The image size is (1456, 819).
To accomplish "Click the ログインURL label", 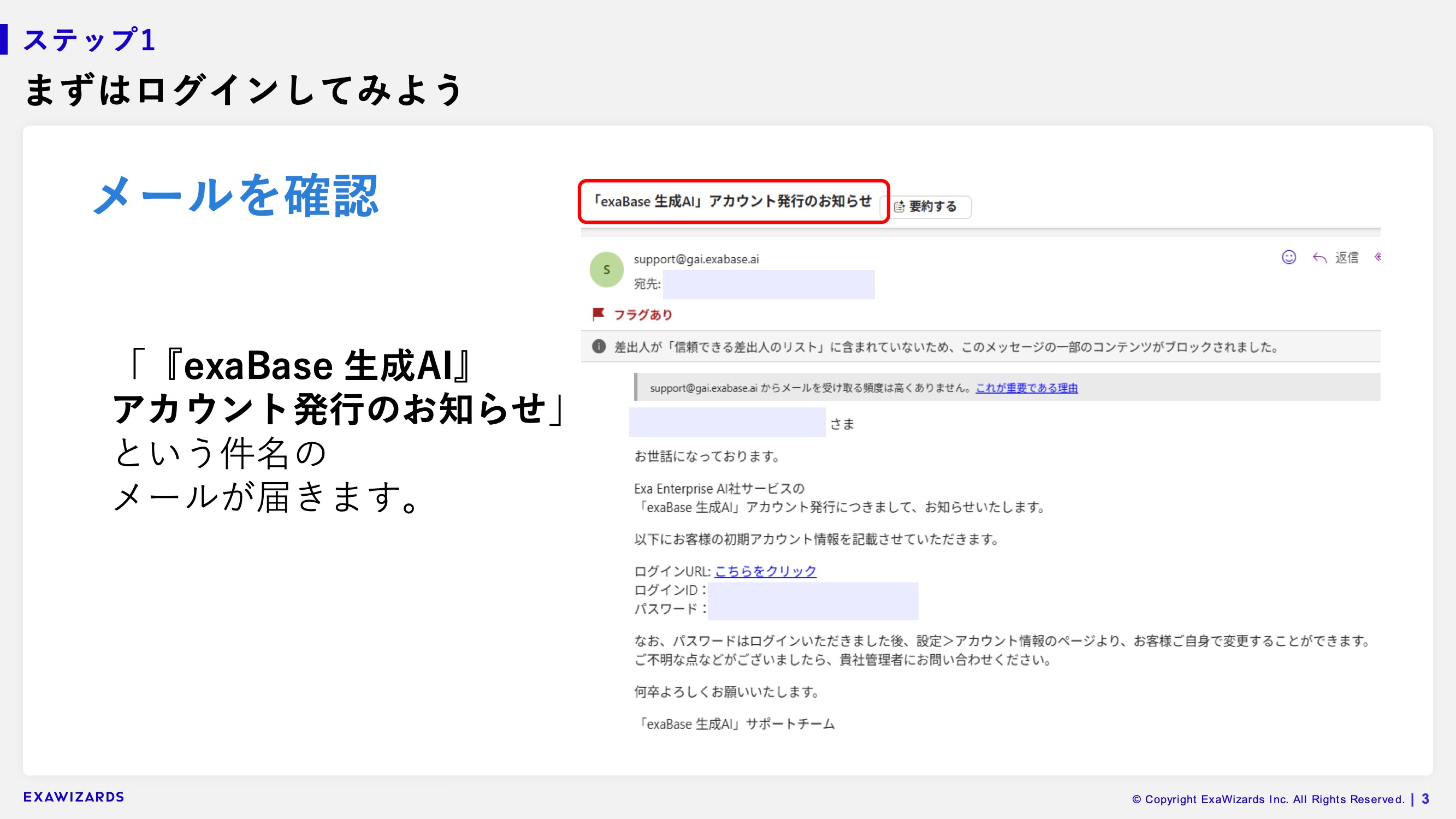I will [672, 572].
